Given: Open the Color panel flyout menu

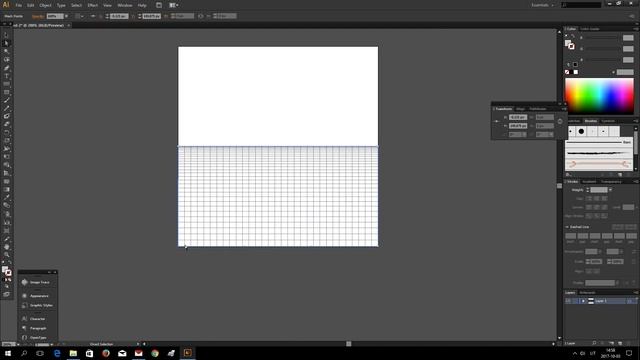Looking at the screenshot, I should [636, 29].
